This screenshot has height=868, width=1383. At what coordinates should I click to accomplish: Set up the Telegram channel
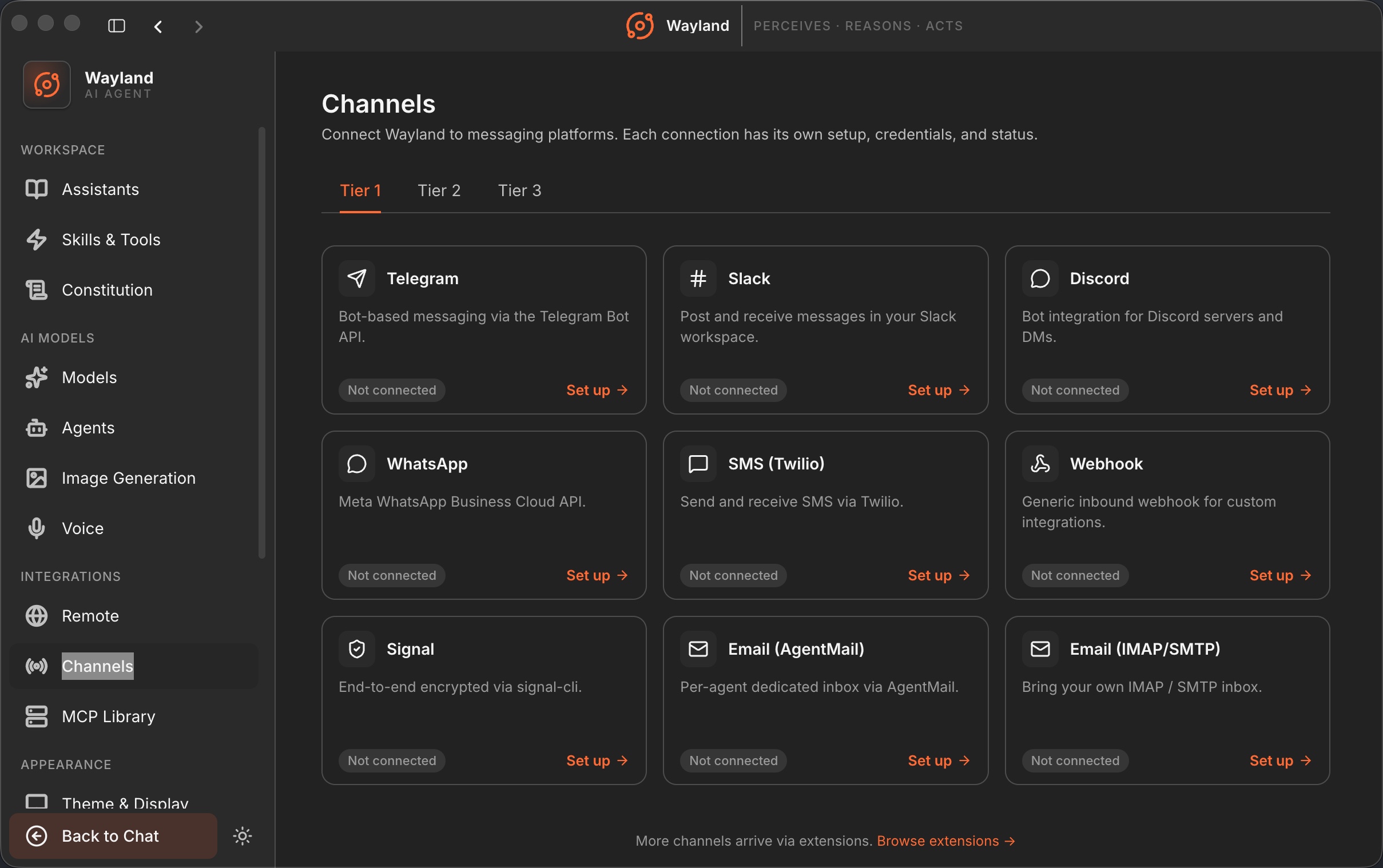coord(597,391)
